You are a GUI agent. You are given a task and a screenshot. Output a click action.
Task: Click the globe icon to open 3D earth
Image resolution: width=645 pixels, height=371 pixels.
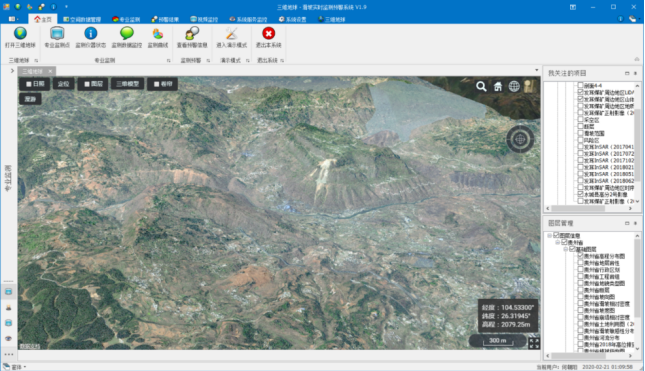click(x=20, y=34)
